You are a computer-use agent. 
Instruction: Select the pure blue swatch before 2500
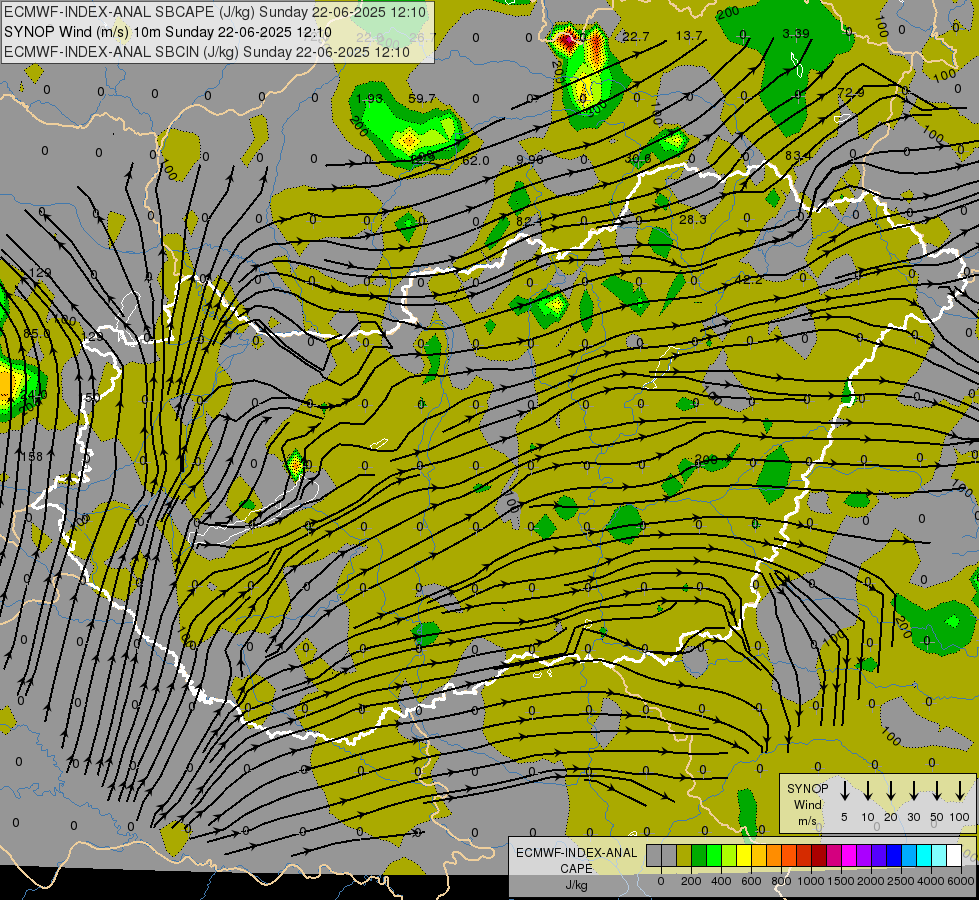pos(893,856)
